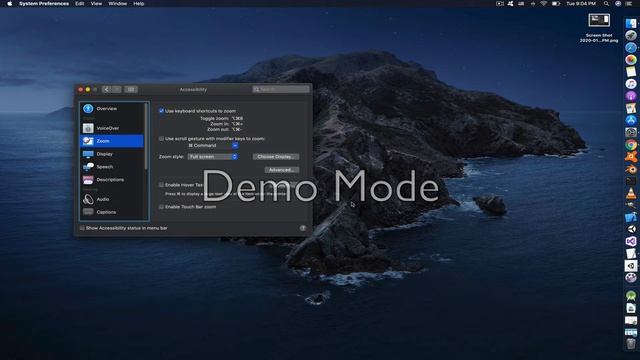Open Visual Studio from the Dock
This screenshot has height=360, width=640.
pyautogui.click(x=631, y=241)
